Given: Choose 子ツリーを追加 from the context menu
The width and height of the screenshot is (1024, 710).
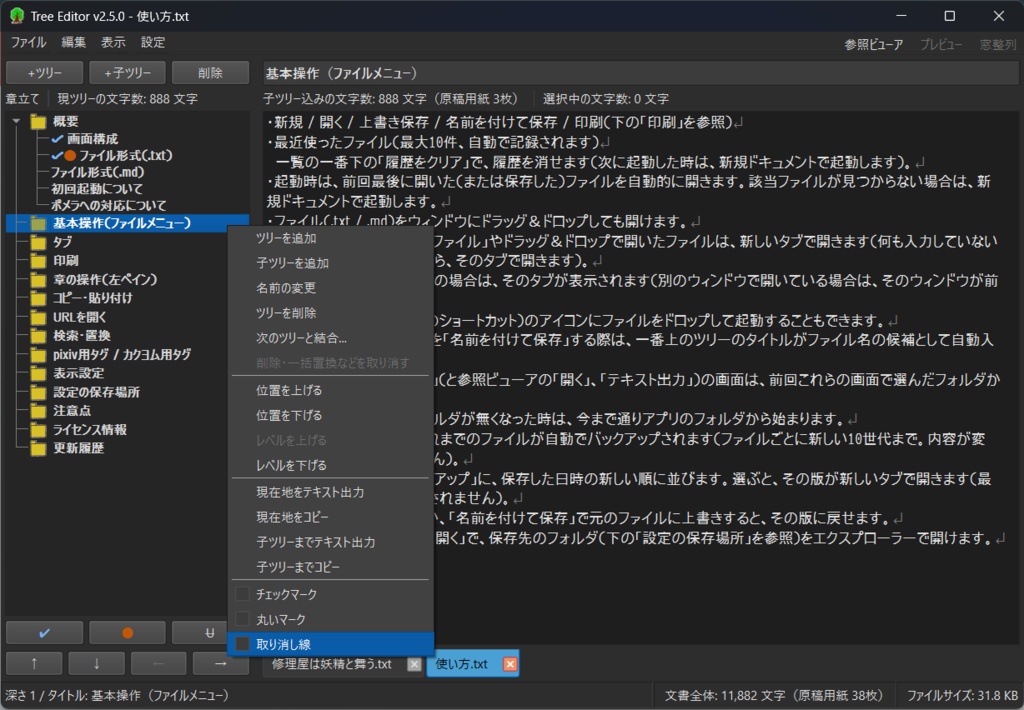Looking at the screenshot, I should pyautogui.click(x=330, y=263).
